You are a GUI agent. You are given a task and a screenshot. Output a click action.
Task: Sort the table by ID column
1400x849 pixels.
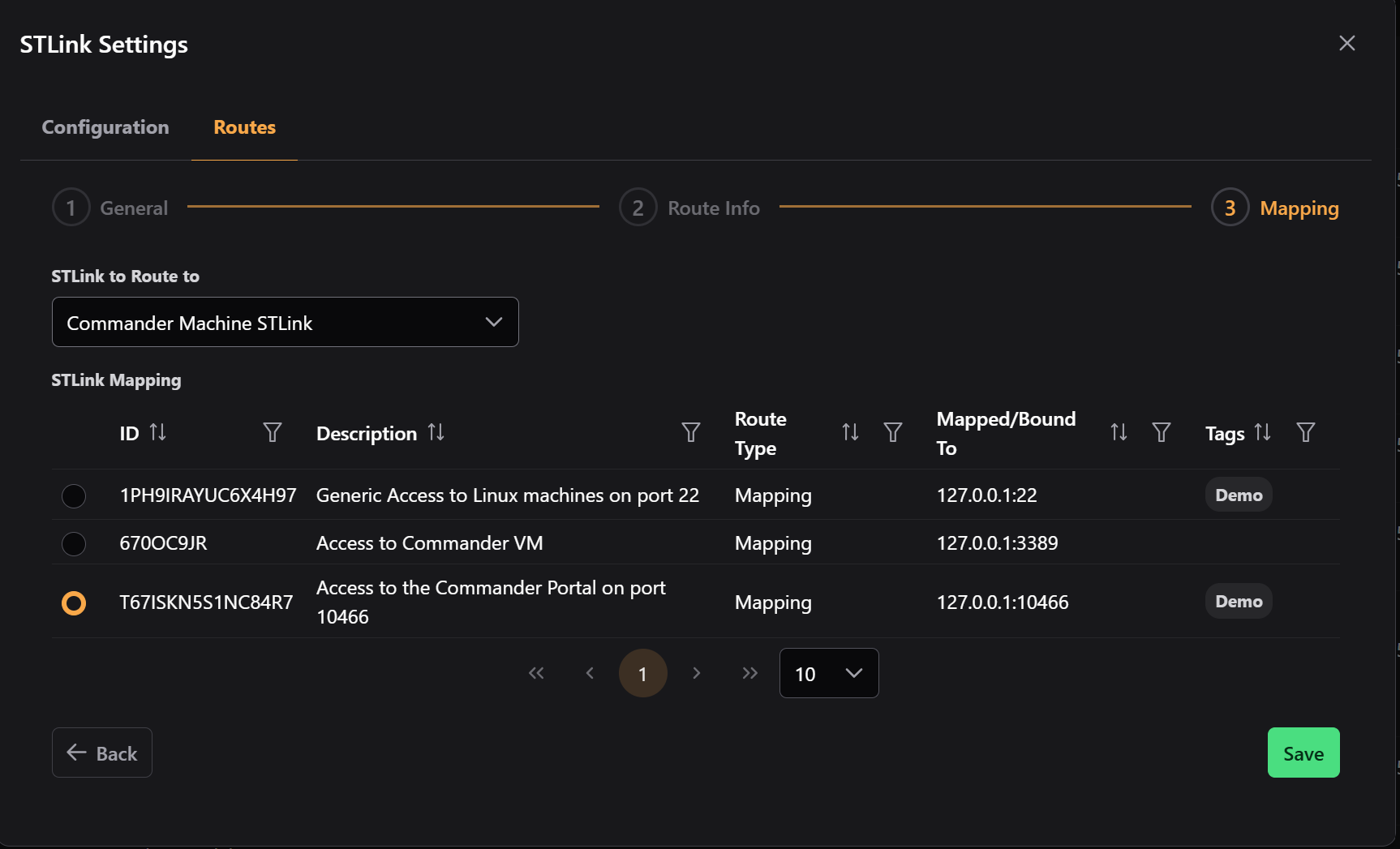pos(157,432)
